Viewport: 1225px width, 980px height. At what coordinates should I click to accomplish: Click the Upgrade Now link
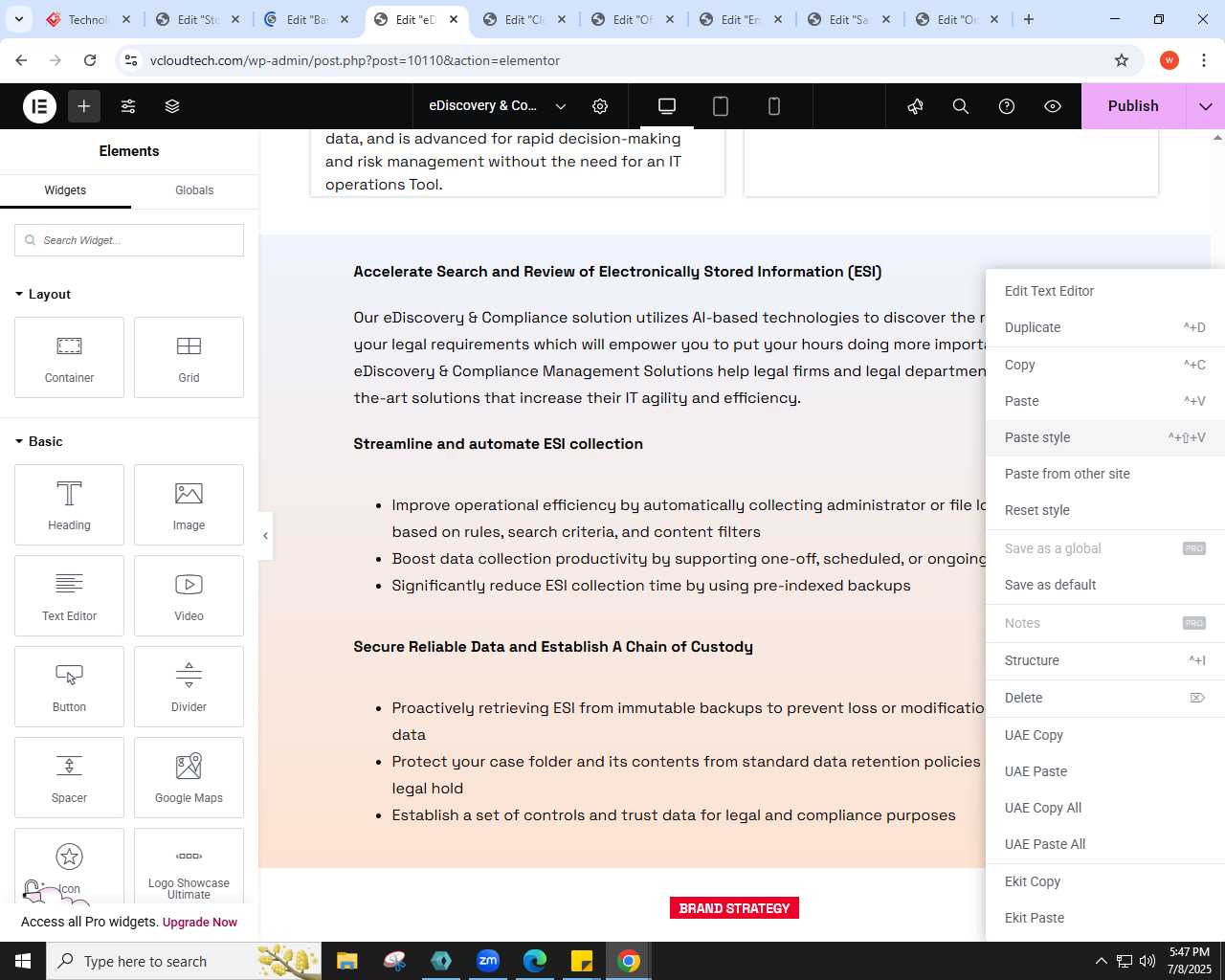[200, 923]
